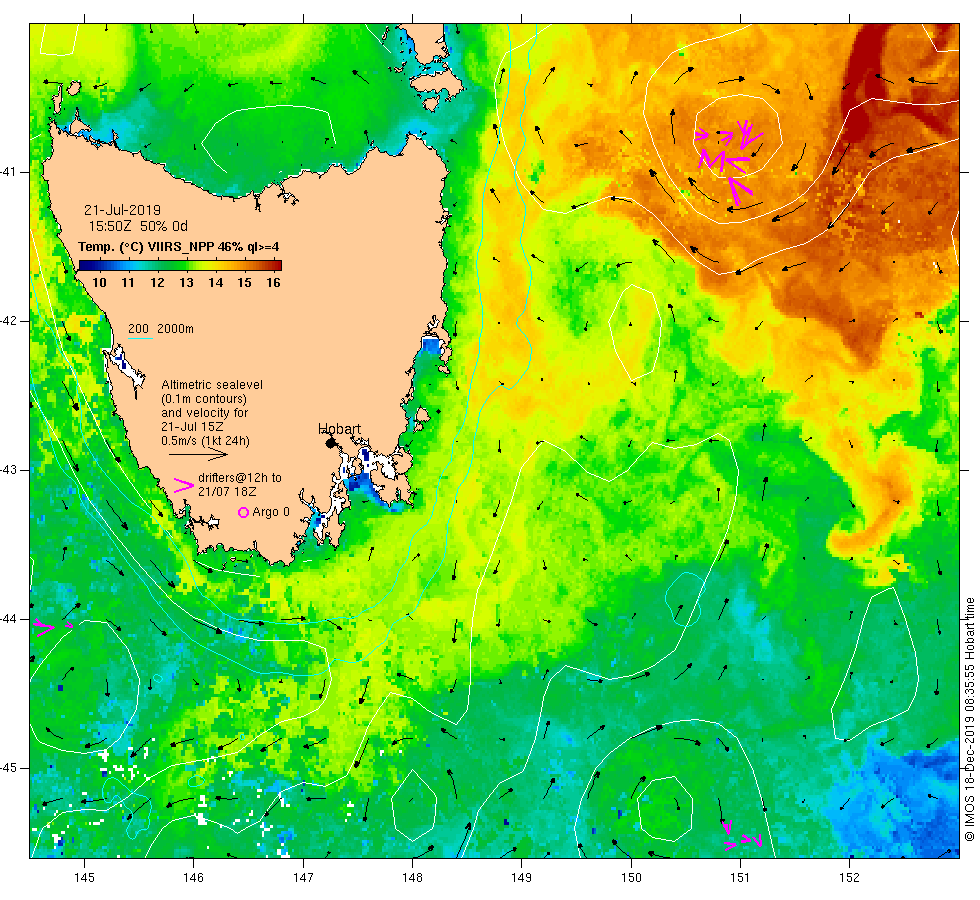980x900 pixels.
Task: Click the temperature legend title VIIRS_NPP
Action: [179, 247]
